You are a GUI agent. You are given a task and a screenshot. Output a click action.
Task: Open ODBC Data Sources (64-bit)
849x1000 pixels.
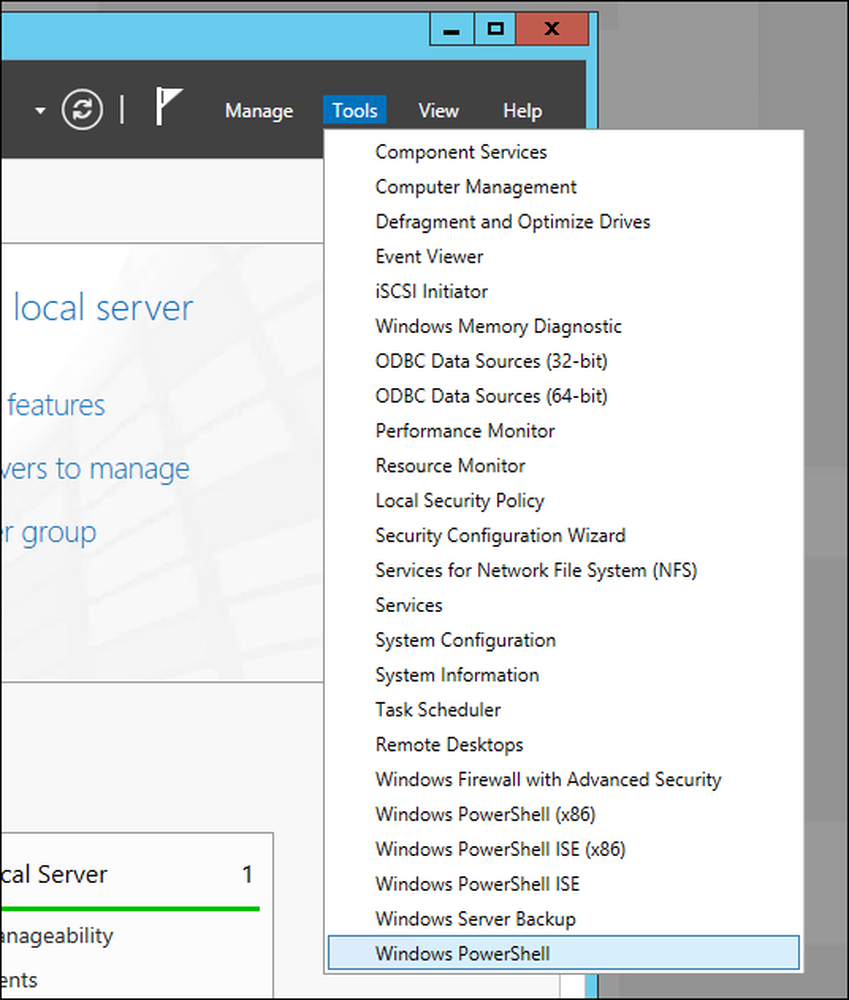click(x=564, y=396)
